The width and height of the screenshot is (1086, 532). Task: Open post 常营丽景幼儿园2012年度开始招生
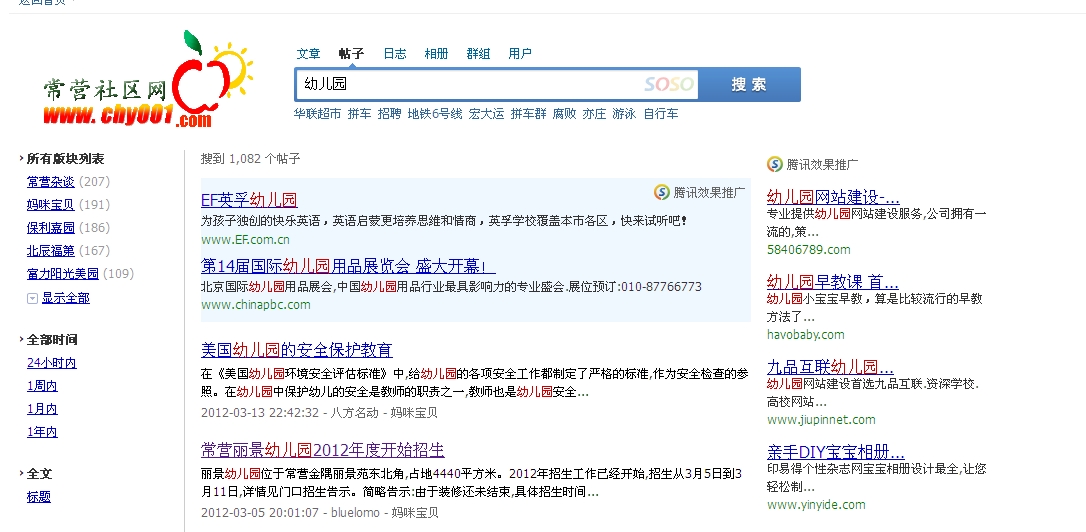(323, 450)
